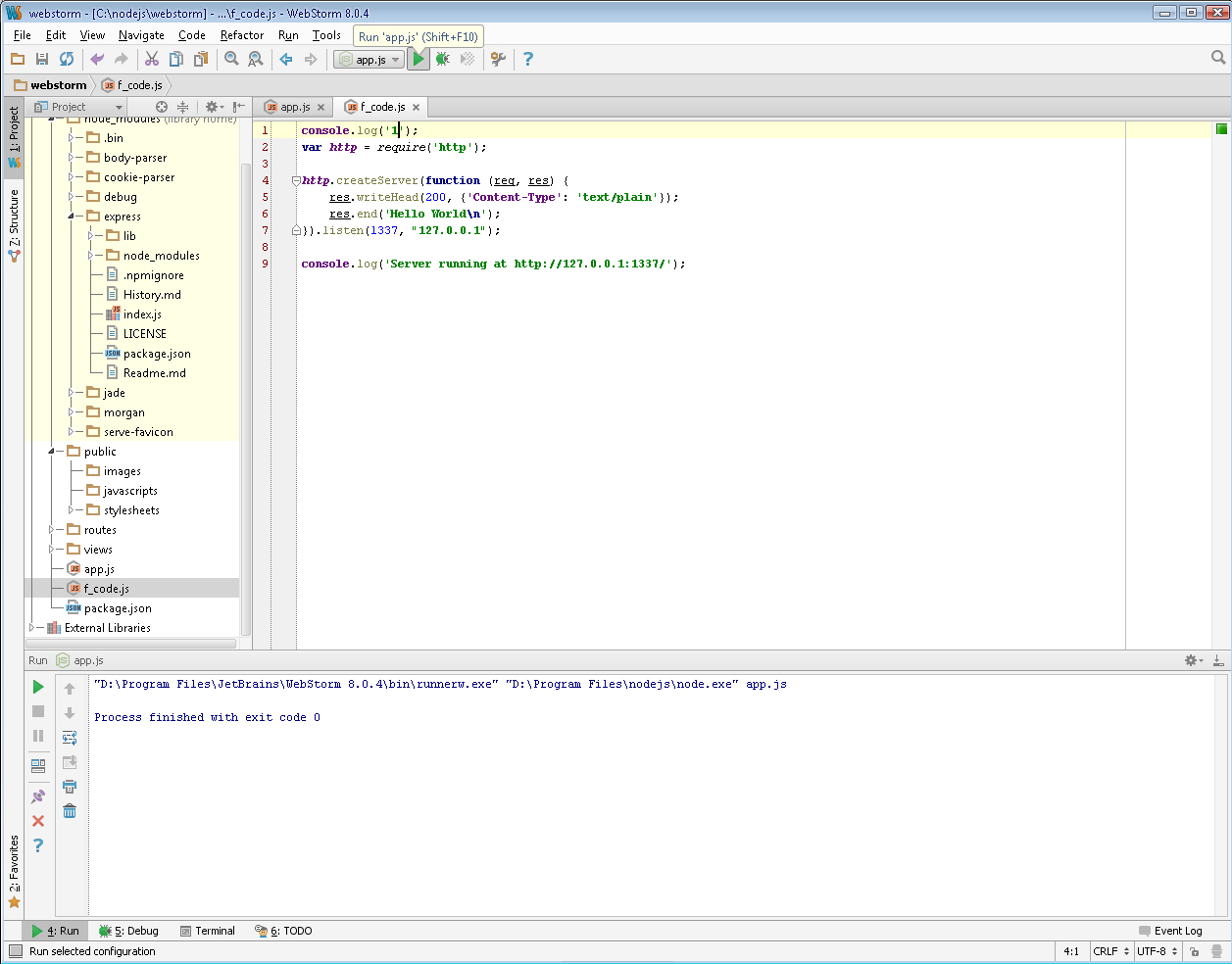Viewport: 1232px width, 964px height.
Task: Pin the Run tab with the pin icon
Action: [38, 796]
